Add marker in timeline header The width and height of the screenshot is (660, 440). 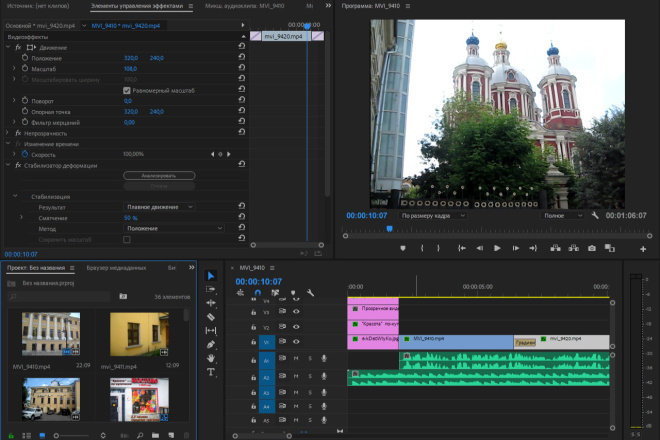click(x=293, y=293)
